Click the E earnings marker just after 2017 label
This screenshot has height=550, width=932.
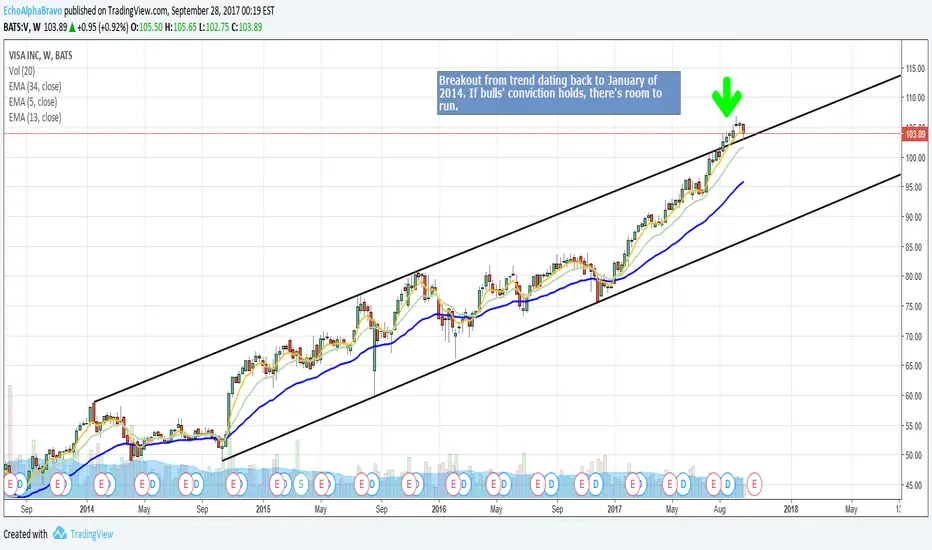(x=633, y=485)
